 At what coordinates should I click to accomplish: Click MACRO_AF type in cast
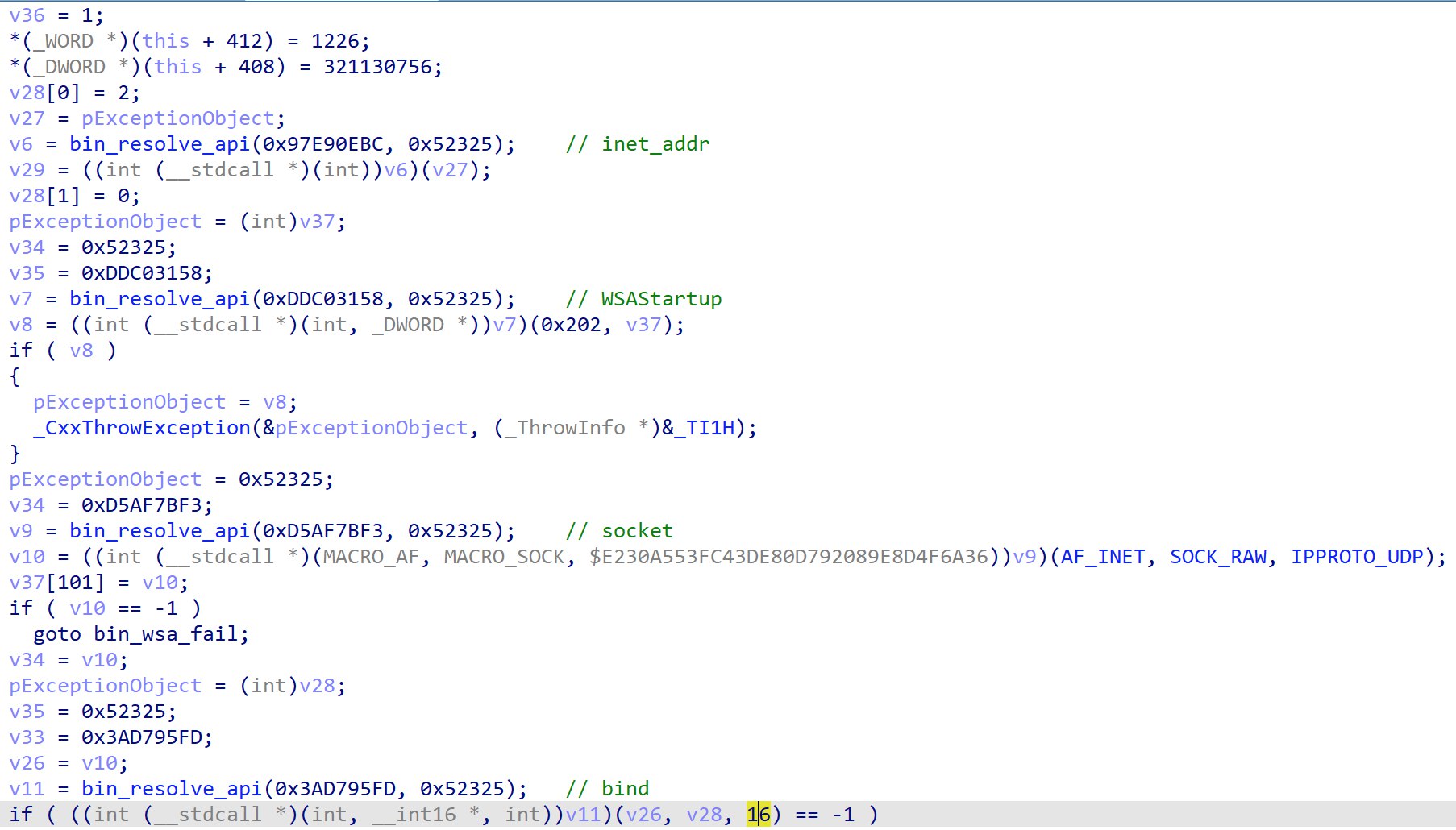tap(372, 557)
